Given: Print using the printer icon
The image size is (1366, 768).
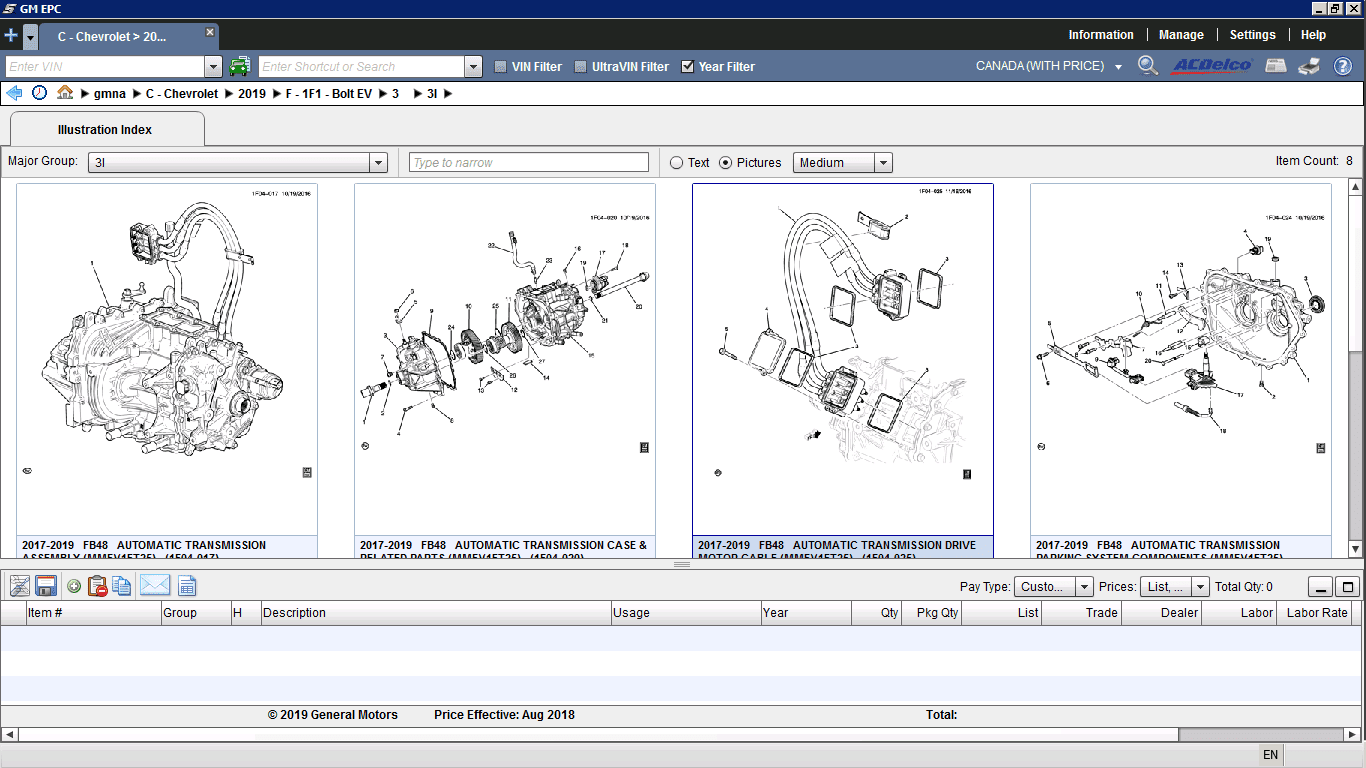Looking at the screenshot, I should click(1309, 67).
